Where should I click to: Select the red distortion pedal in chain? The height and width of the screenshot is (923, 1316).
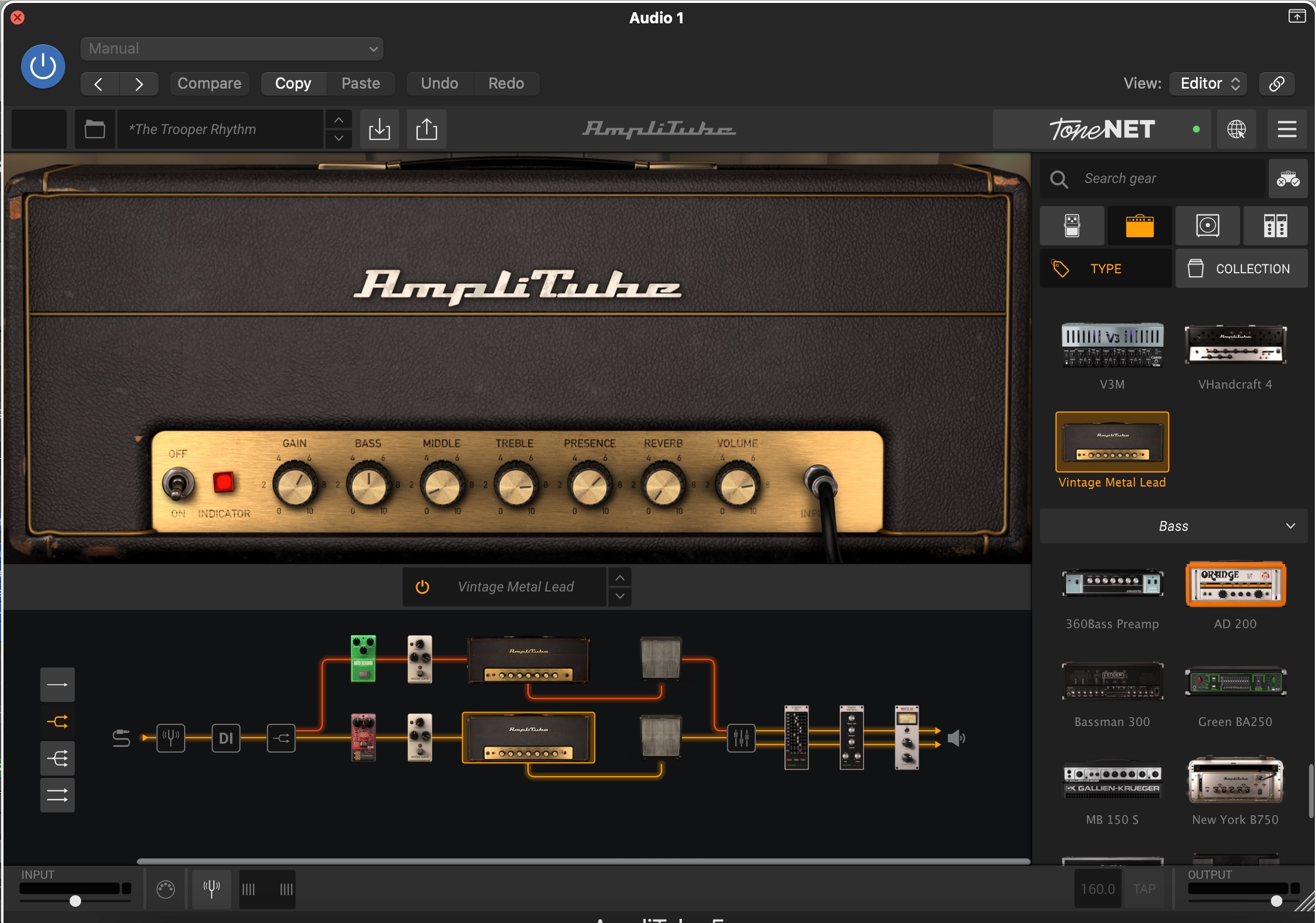click(x=363, y=737)
